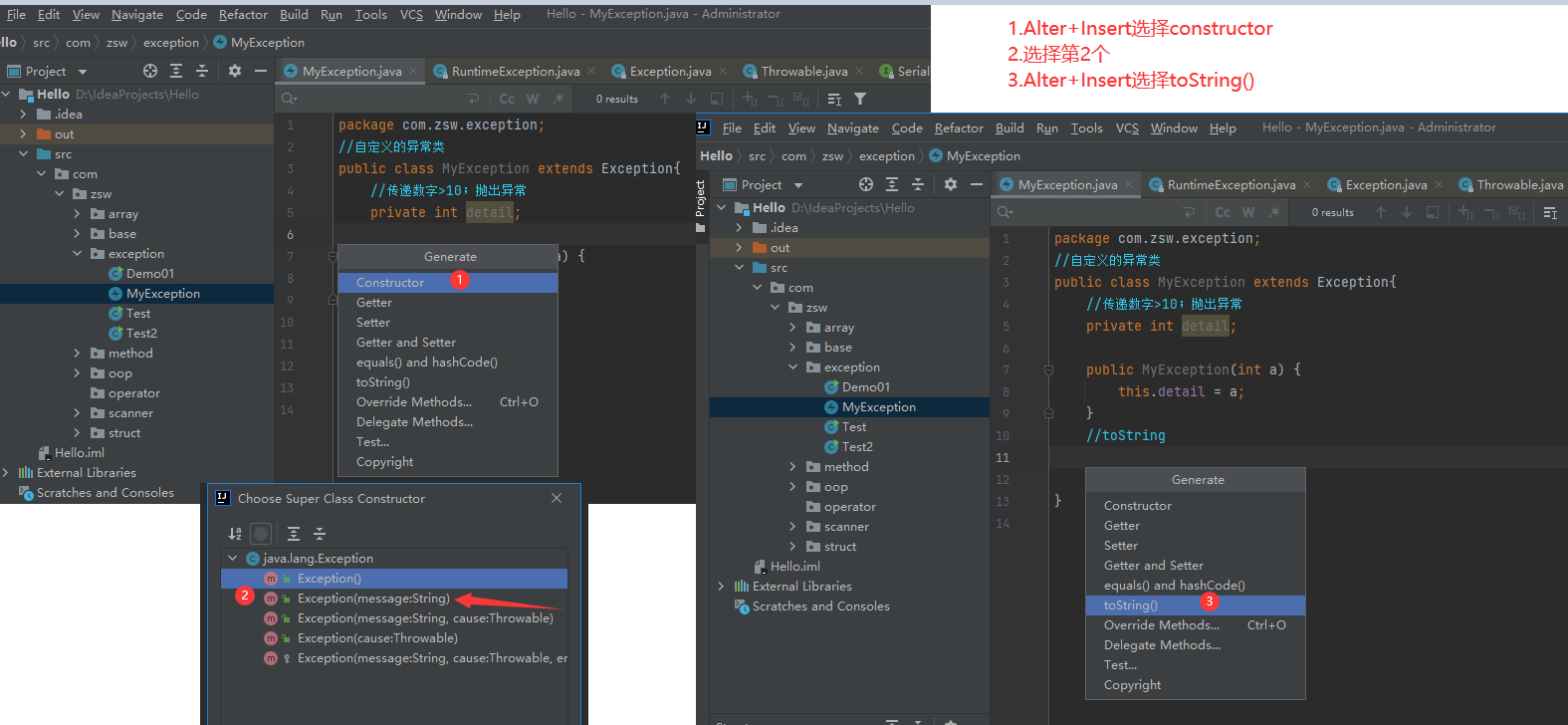The image size is (1568, 725).
Task: Switch to Exception.java tab in left window
Action: coord(670,71)
